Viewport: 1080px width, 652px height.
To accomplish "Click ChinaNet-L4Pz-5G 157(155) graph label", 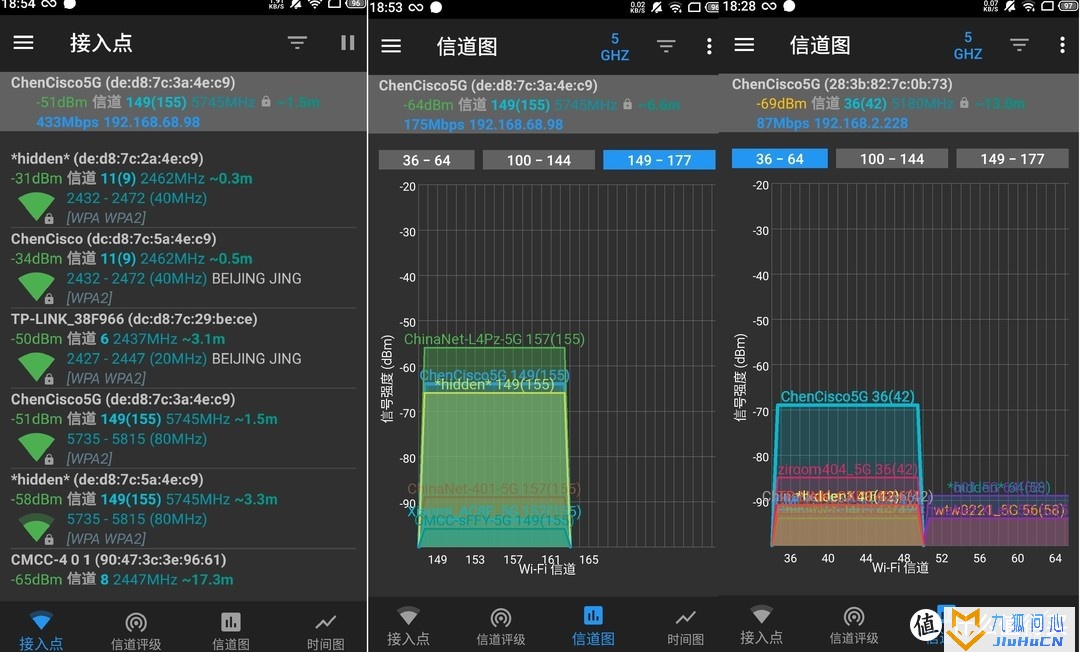I will point(494,339).
